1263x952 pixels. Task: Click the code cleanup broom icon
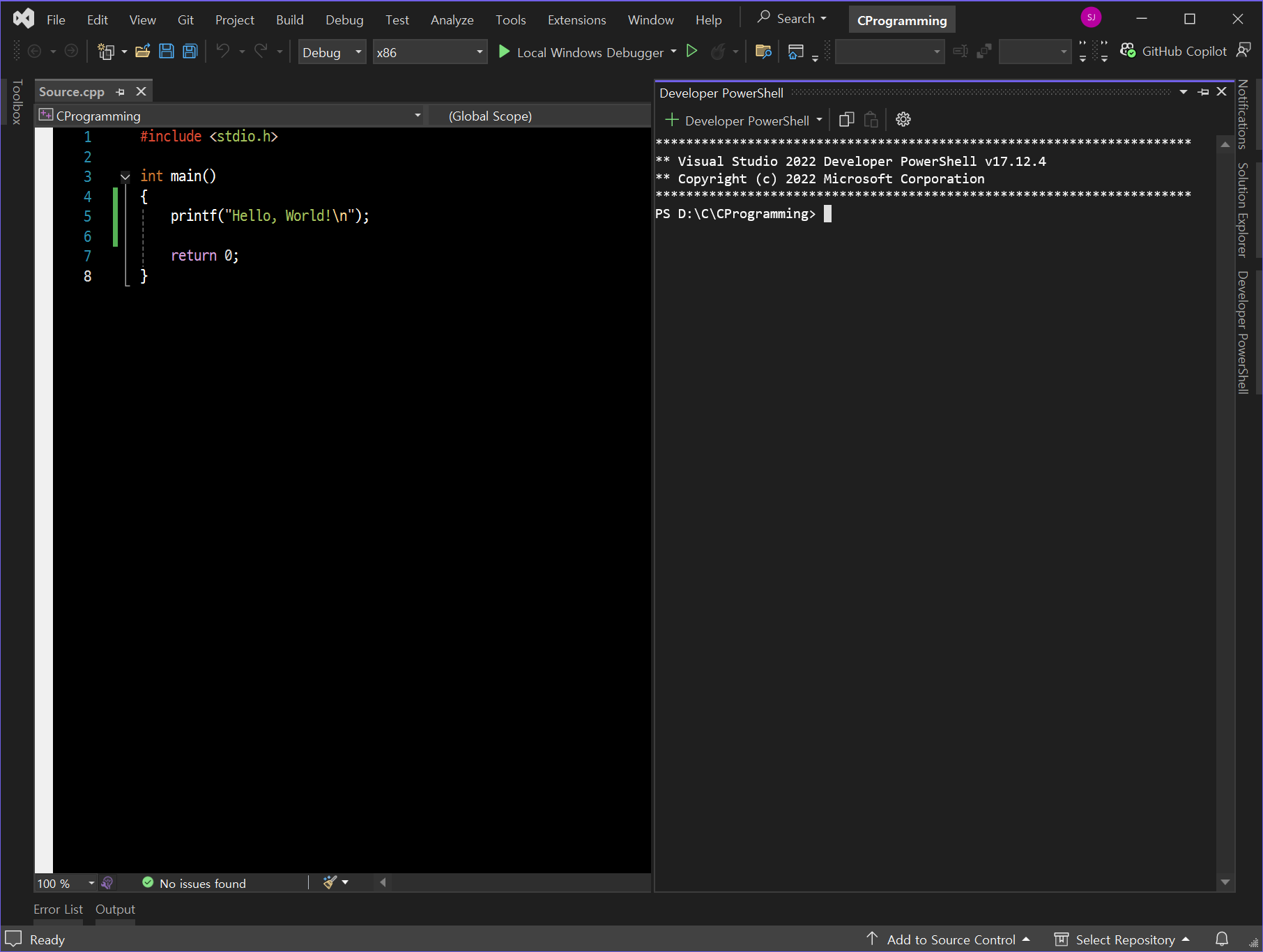(x=330, y=882)
